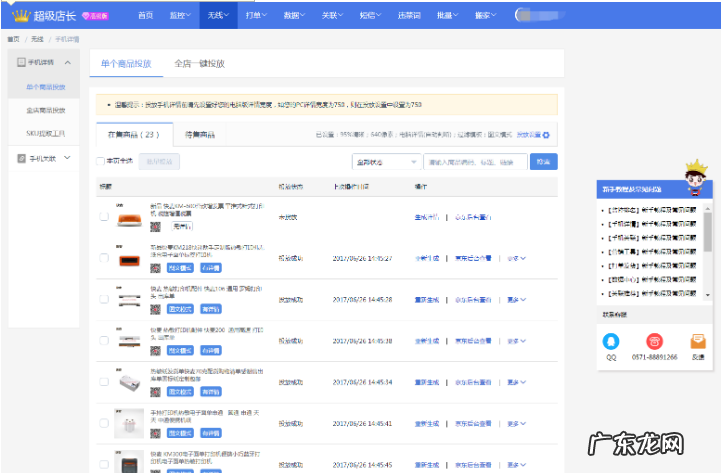Click 重新生成 in the 14:45:28 row
Screen dimensions: 722x473
point(426,300)
